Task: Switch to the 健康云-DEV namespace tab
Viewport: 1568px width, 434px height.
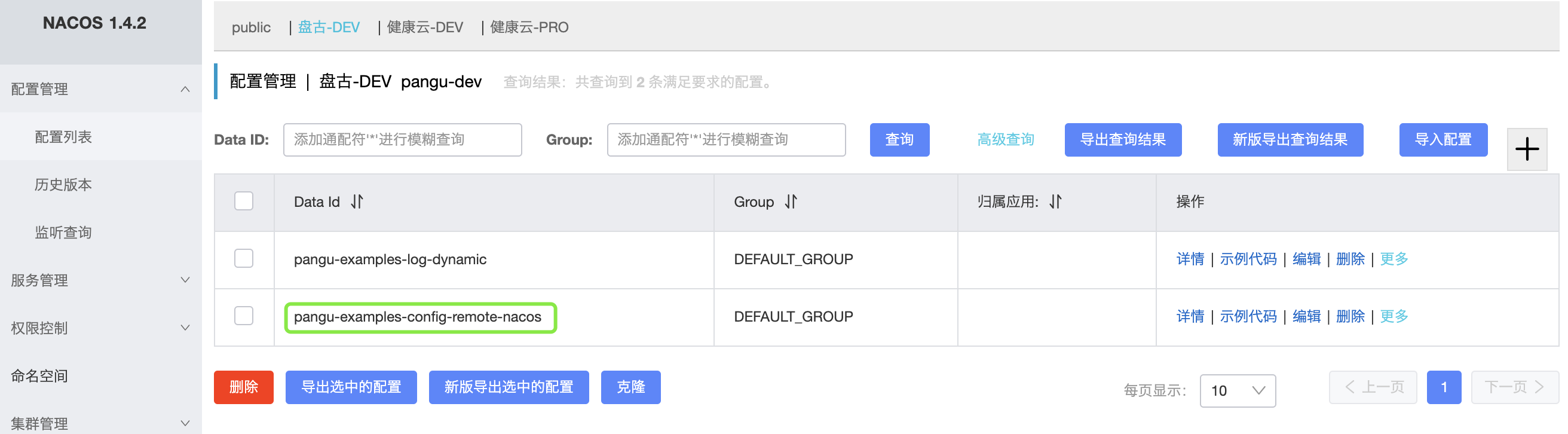Action: pyautogui.click(x=425, y=27)
